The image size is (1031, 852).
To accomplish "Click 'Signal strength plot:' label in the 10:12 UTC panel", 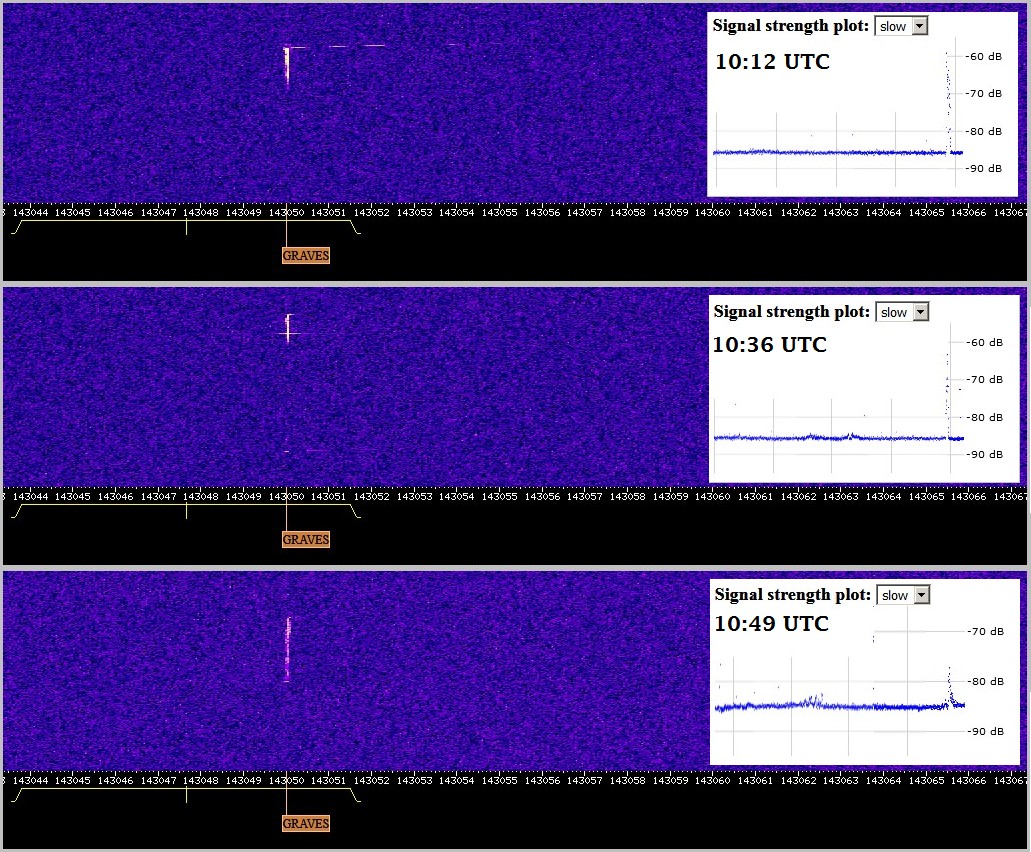I will pos(790,26).
